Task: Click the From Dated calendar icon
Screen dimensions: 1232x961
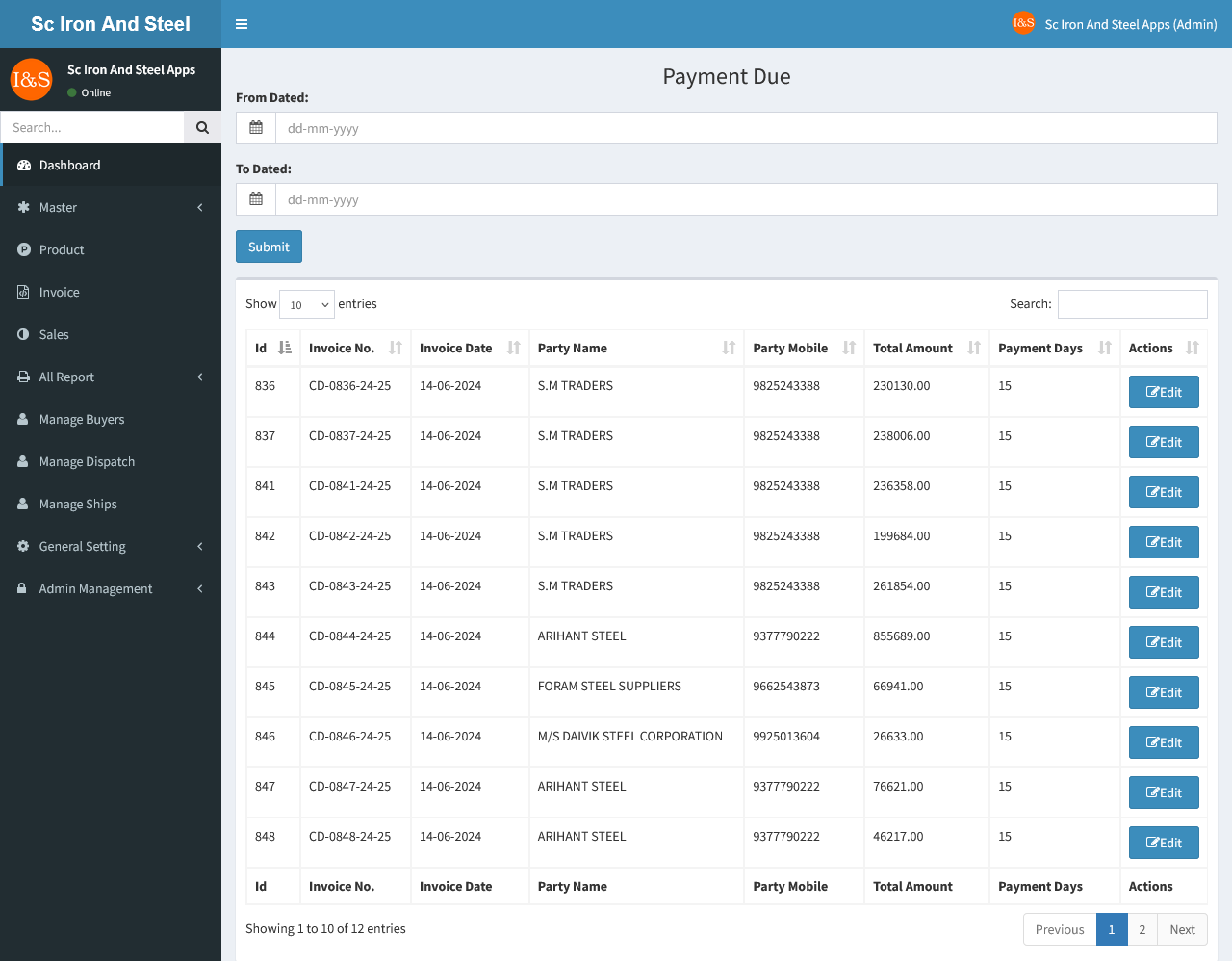Action: [256, 128]
